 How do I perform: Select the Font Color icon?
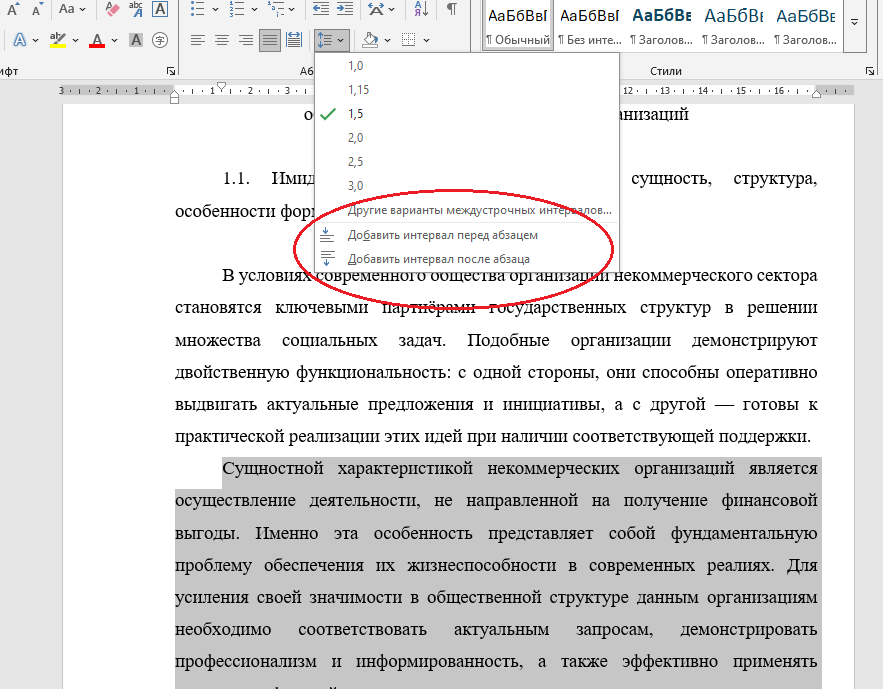[95, 40]
